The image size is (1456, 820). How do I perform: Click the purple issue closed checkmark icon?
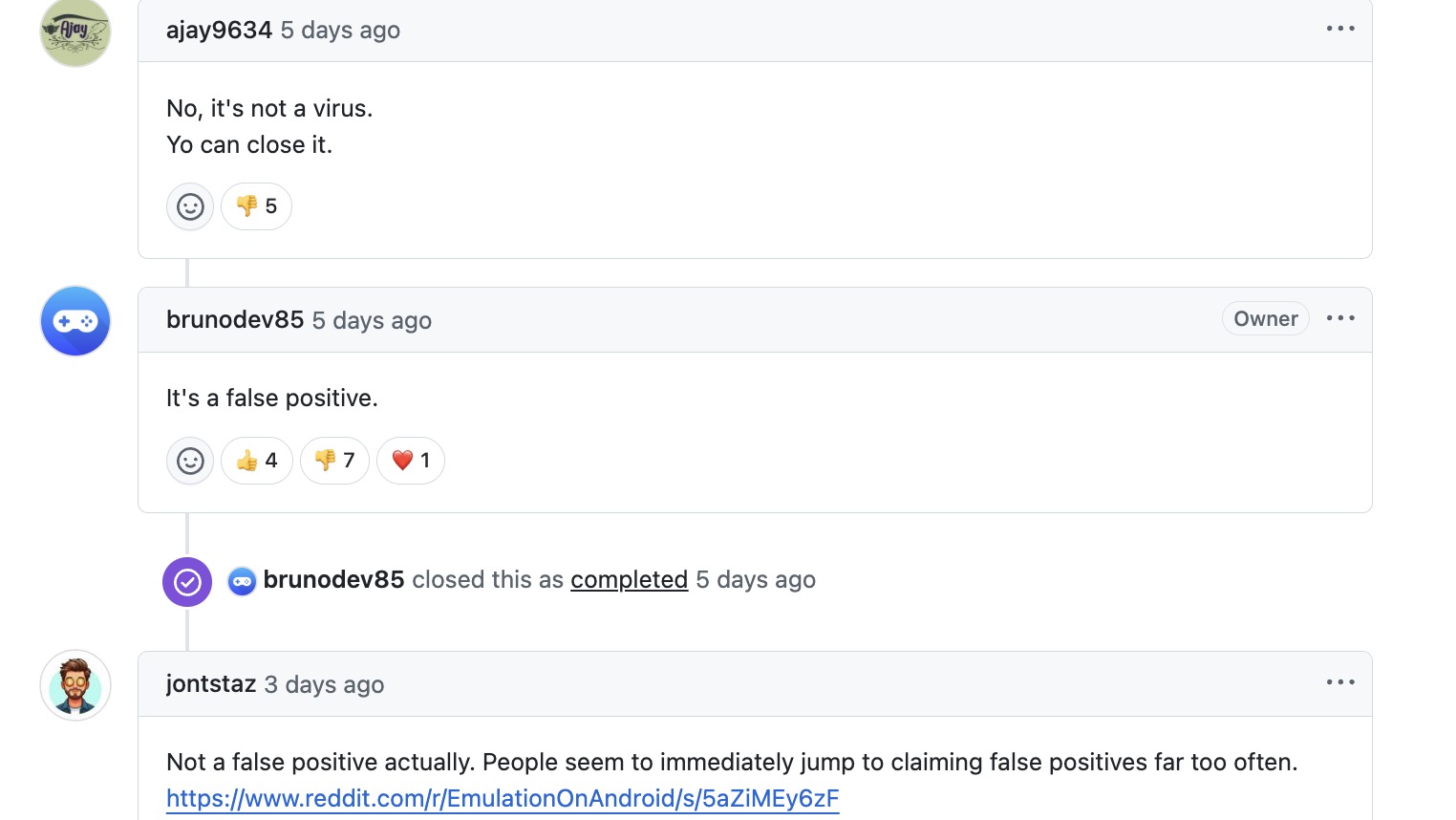187,581
